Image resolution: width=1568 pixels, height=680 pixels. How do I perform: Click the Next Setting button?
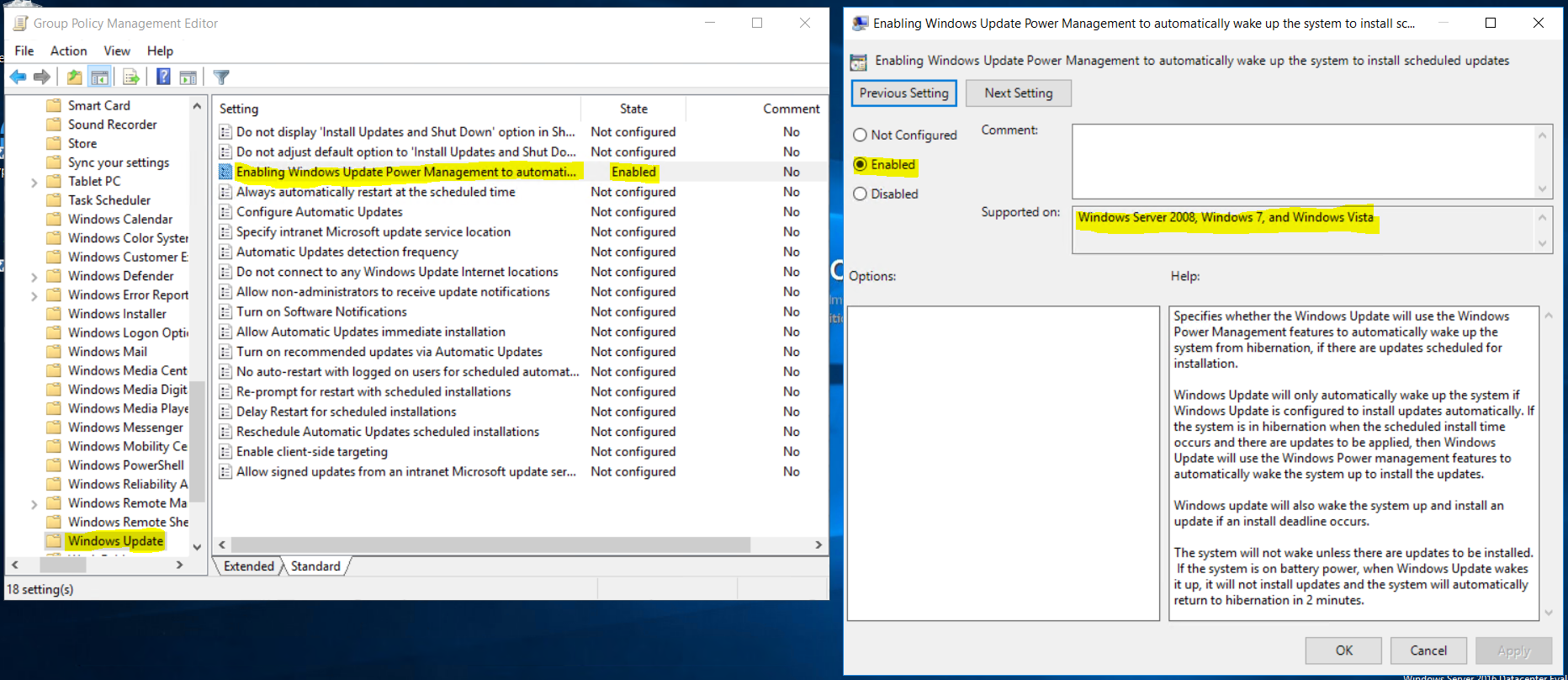1019,93
